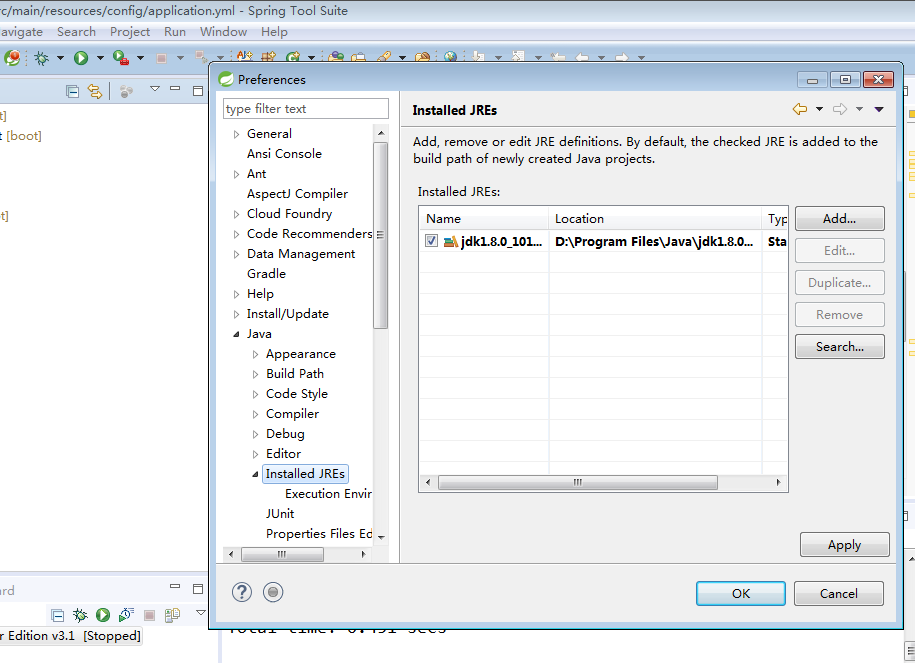The image size is (915, 663).
Task: Click the "type filter text" field
Action: (x=306, y=109)
